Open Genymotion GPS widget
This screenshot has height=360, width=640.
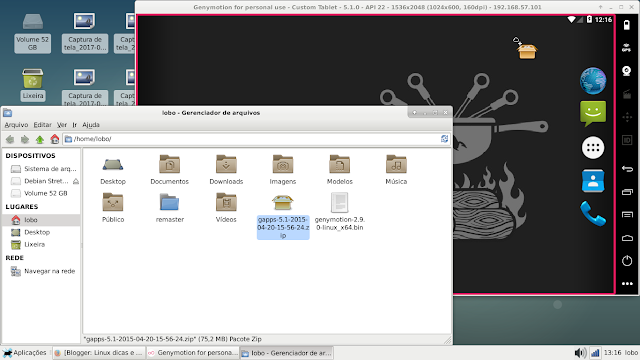[627, 48]
